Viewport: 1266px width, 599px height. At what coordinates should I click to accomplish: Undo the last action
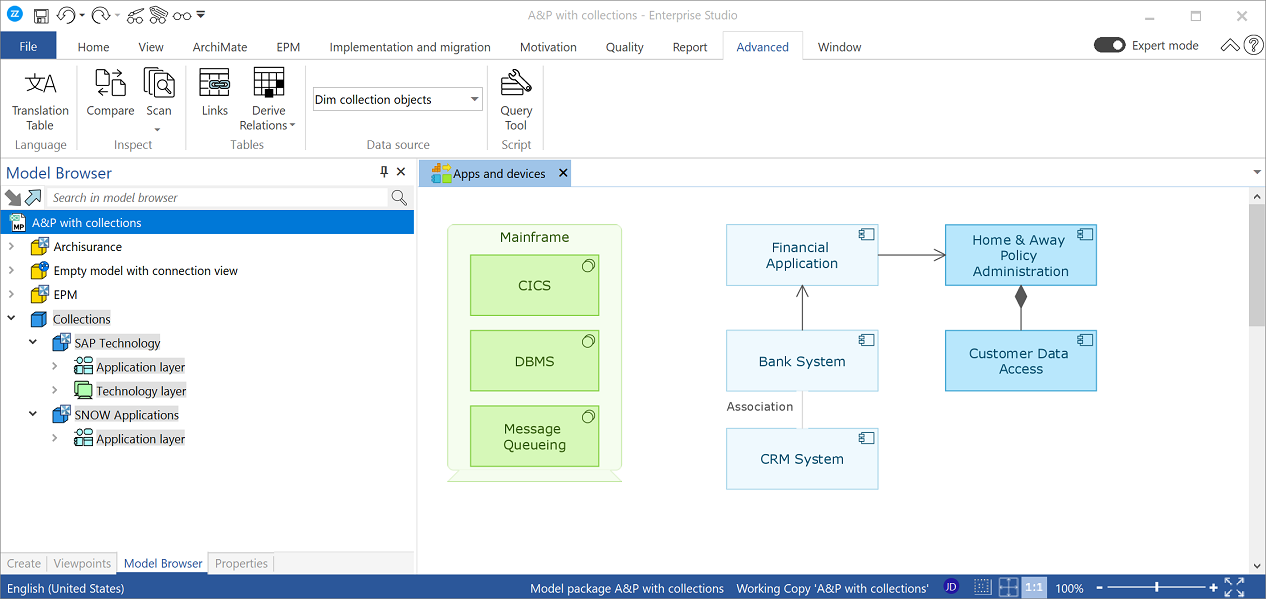66,16
